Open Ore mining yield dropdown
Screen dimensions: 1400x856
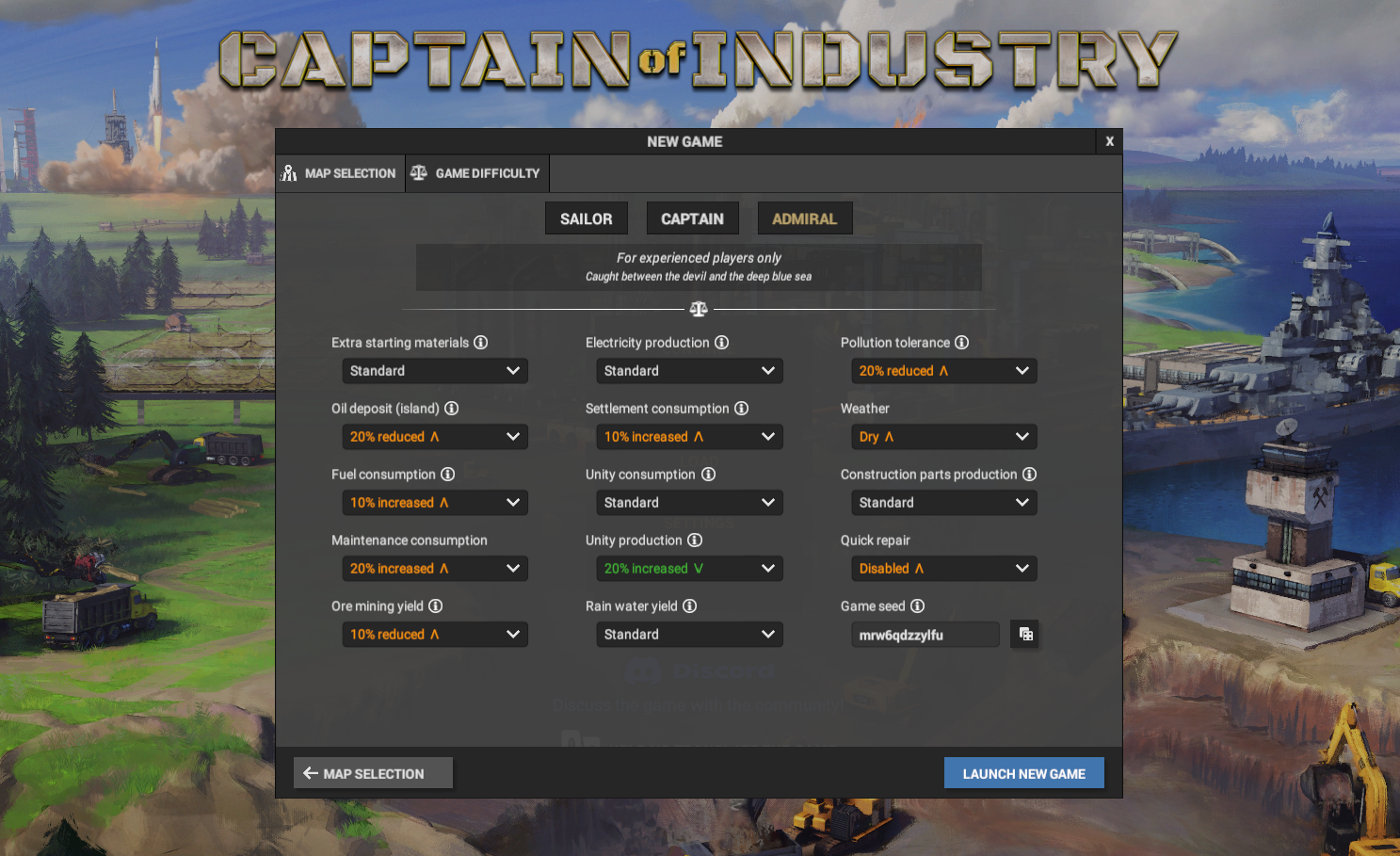(x=435, y=635)
